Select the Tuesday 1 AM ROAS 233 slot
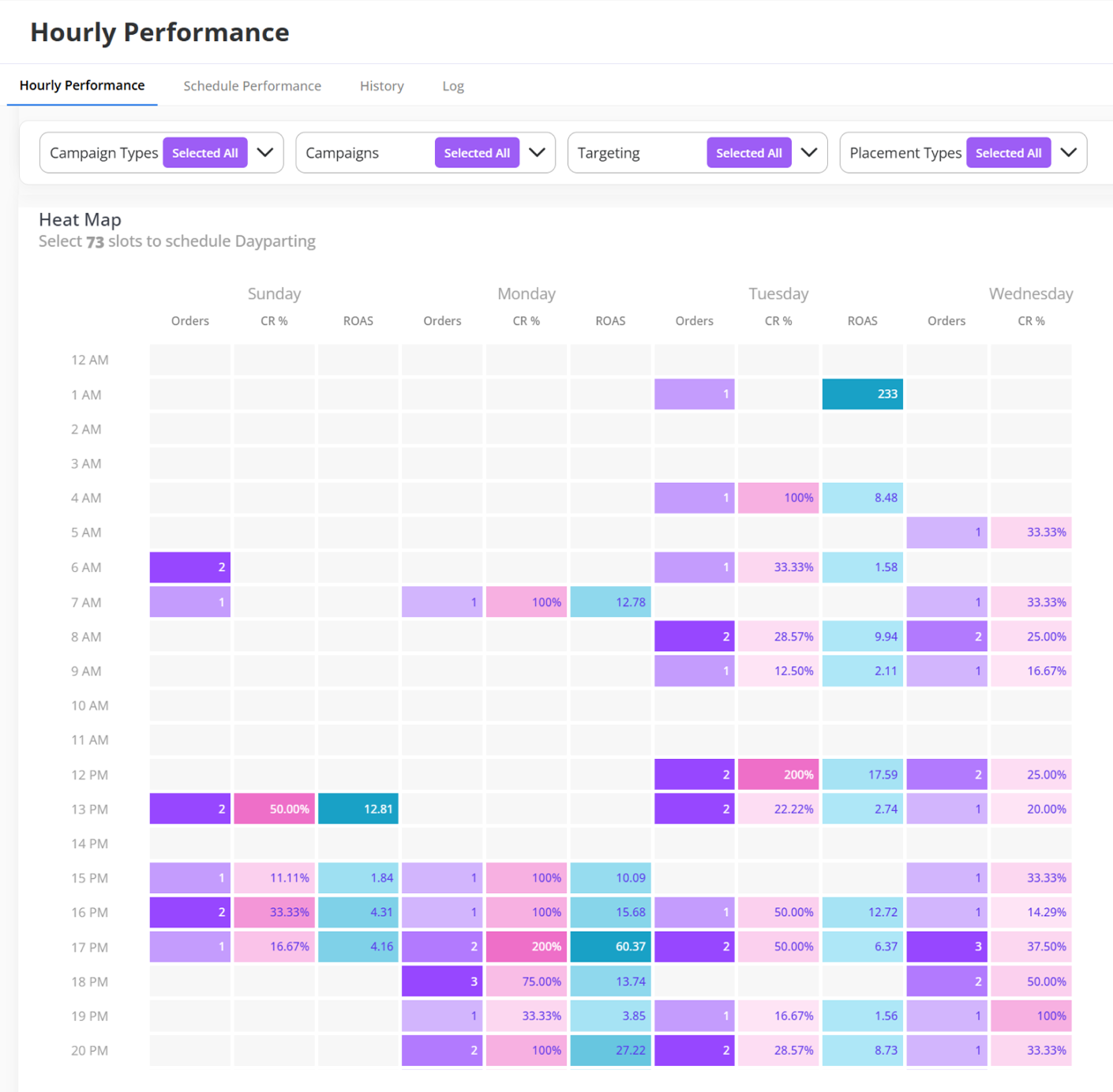This screenshot has height=1092, width=1113. click(862, 394)
